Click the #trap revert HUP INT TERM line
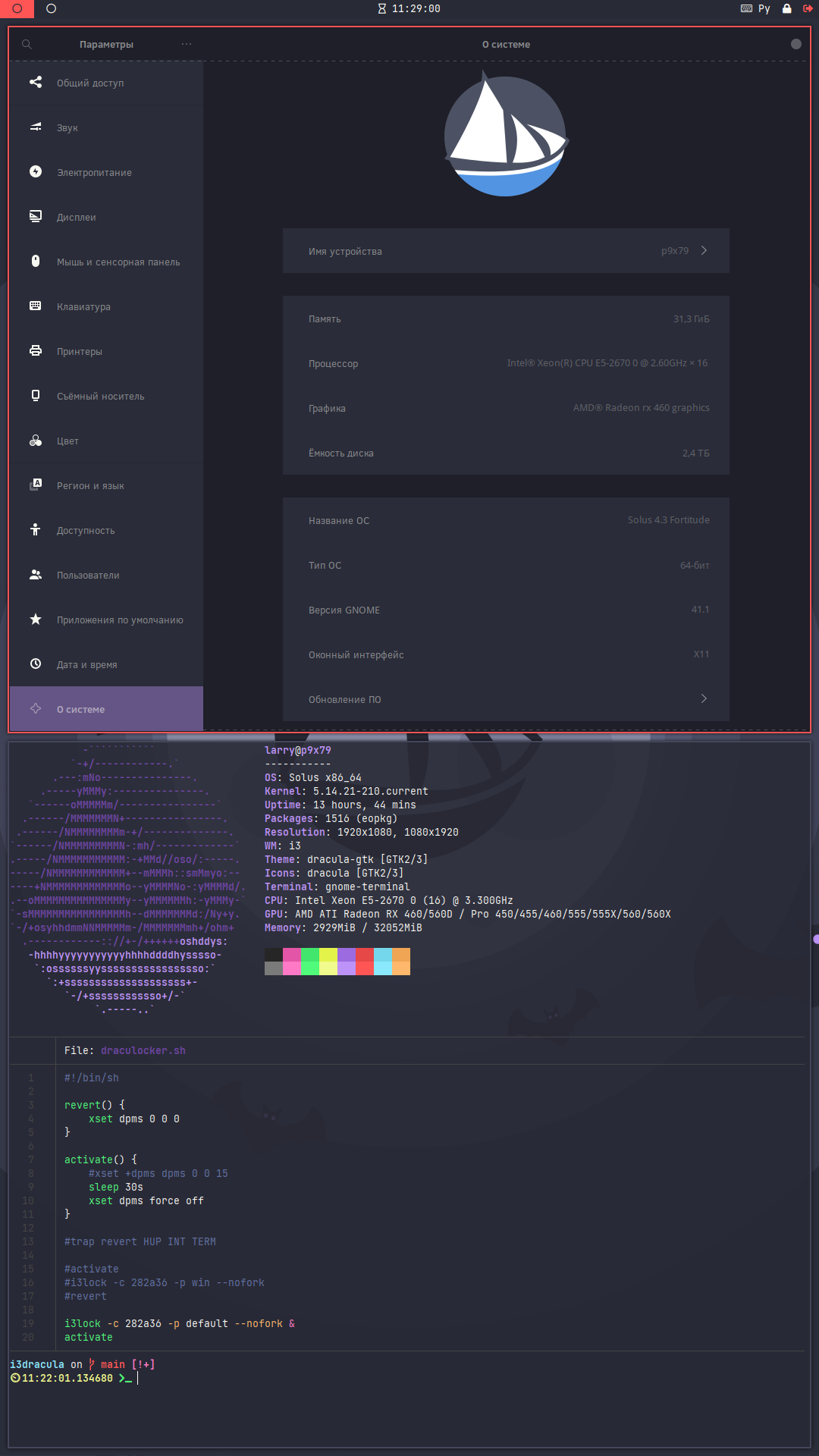819x1456 pixels. coord(140,1241)
